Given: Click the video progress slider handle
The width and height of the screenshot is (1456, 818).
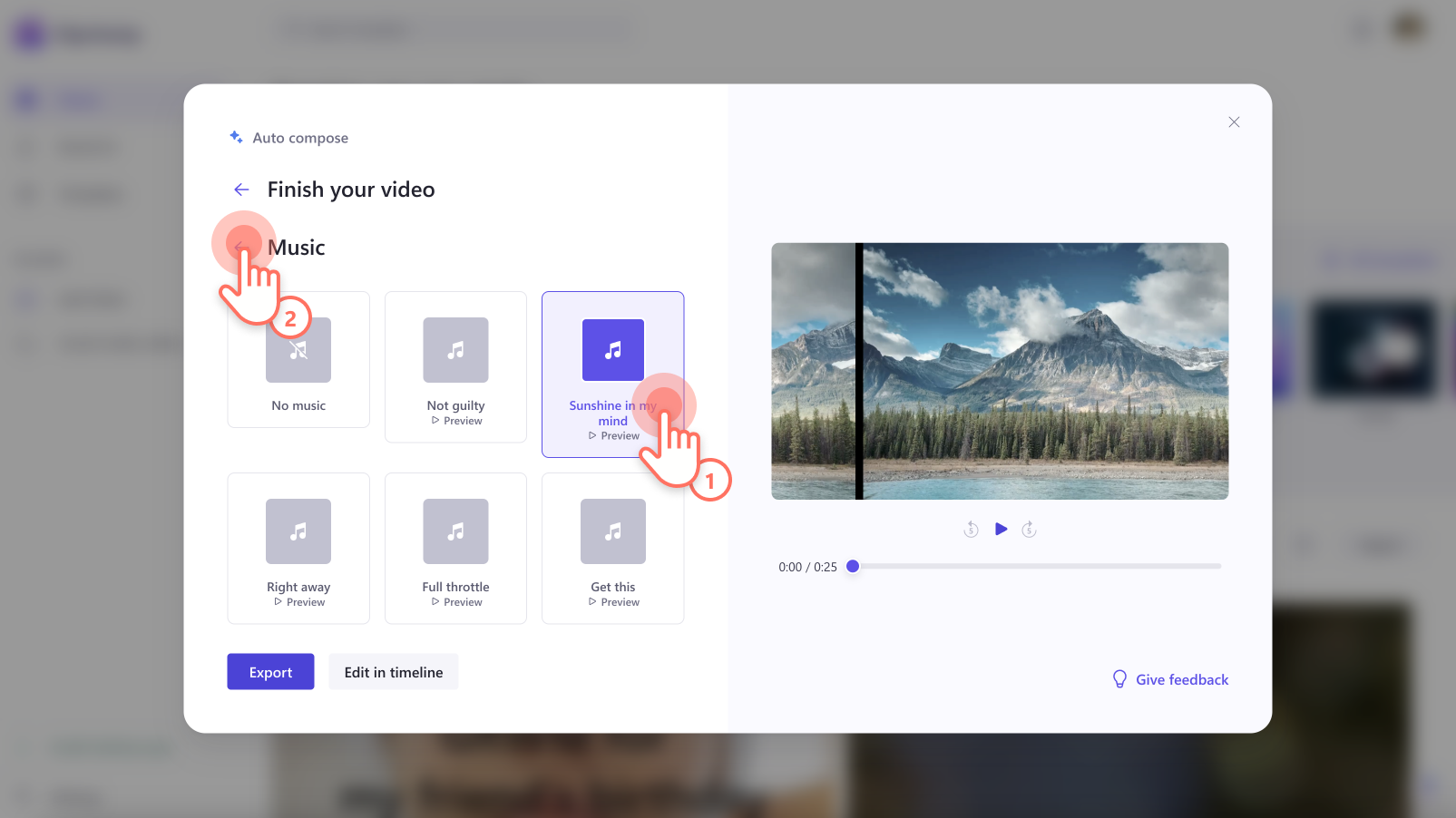Looking at the screenshot, I should (x=853, y=566).
